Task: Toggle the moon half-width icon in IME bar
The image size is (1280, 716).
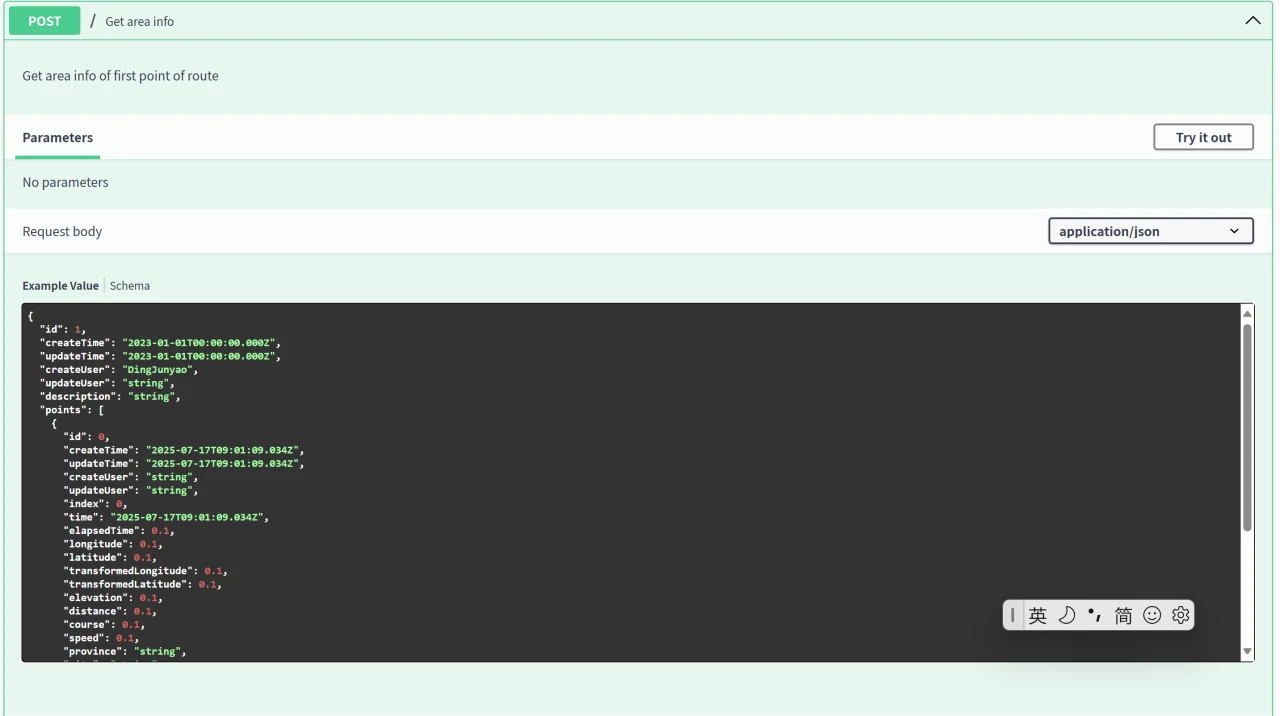Action: (x=1067, y=616)
